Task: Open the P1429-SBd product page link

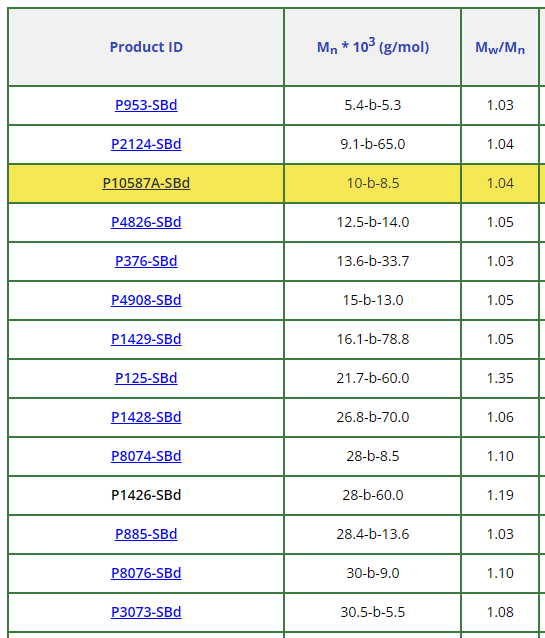Action: [x=146, y=339]
